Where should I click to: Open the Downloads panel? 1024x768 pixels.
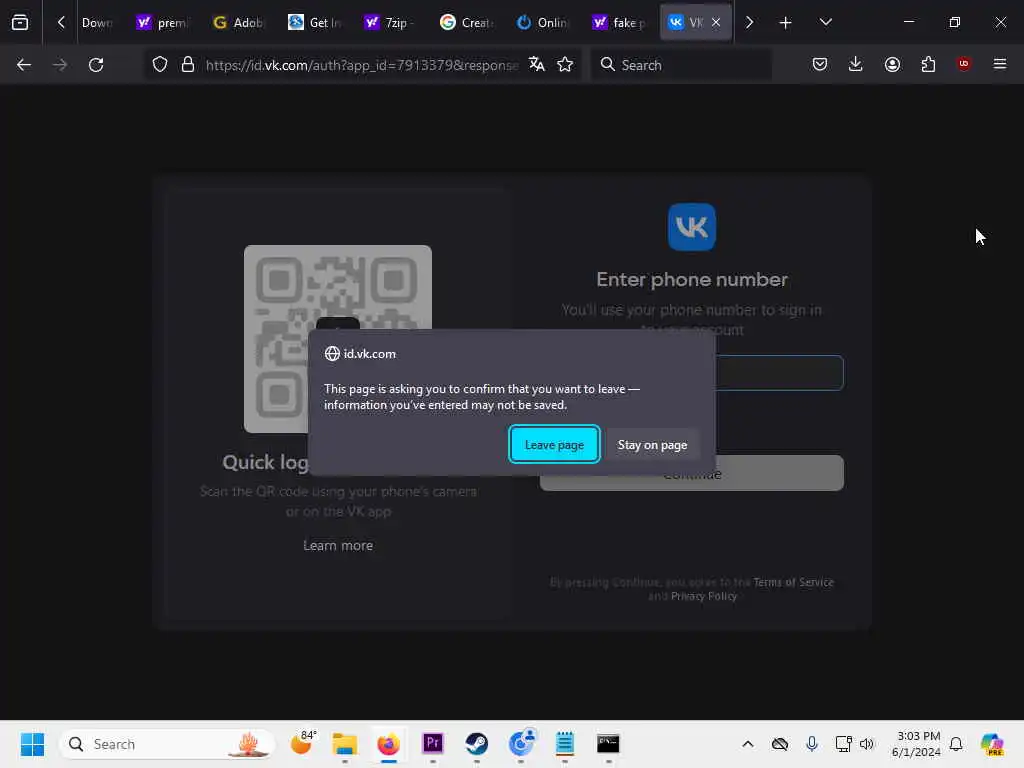856,64
